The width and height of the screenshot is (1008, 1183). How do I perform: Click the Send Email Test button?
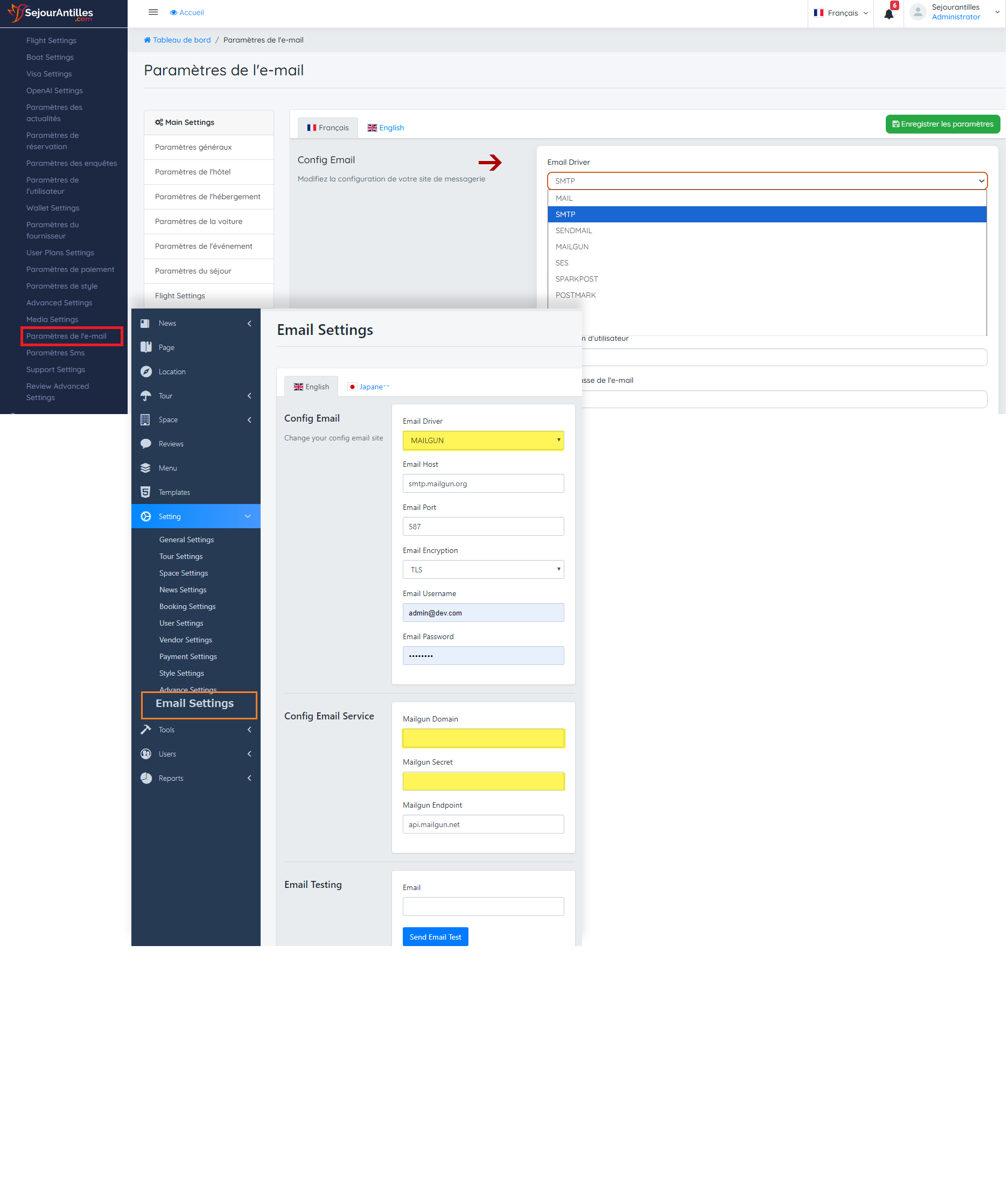coord(435,937)
